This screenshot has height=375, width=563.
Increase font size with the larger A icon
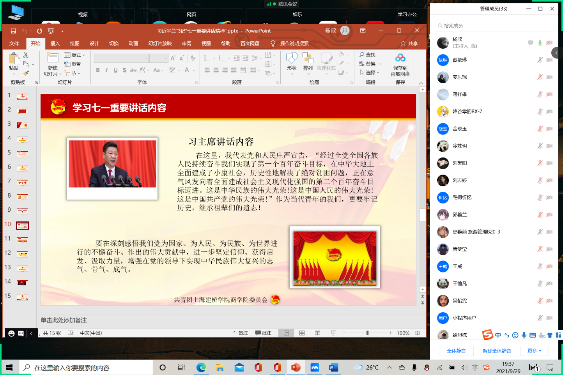(x=173, y=58)
